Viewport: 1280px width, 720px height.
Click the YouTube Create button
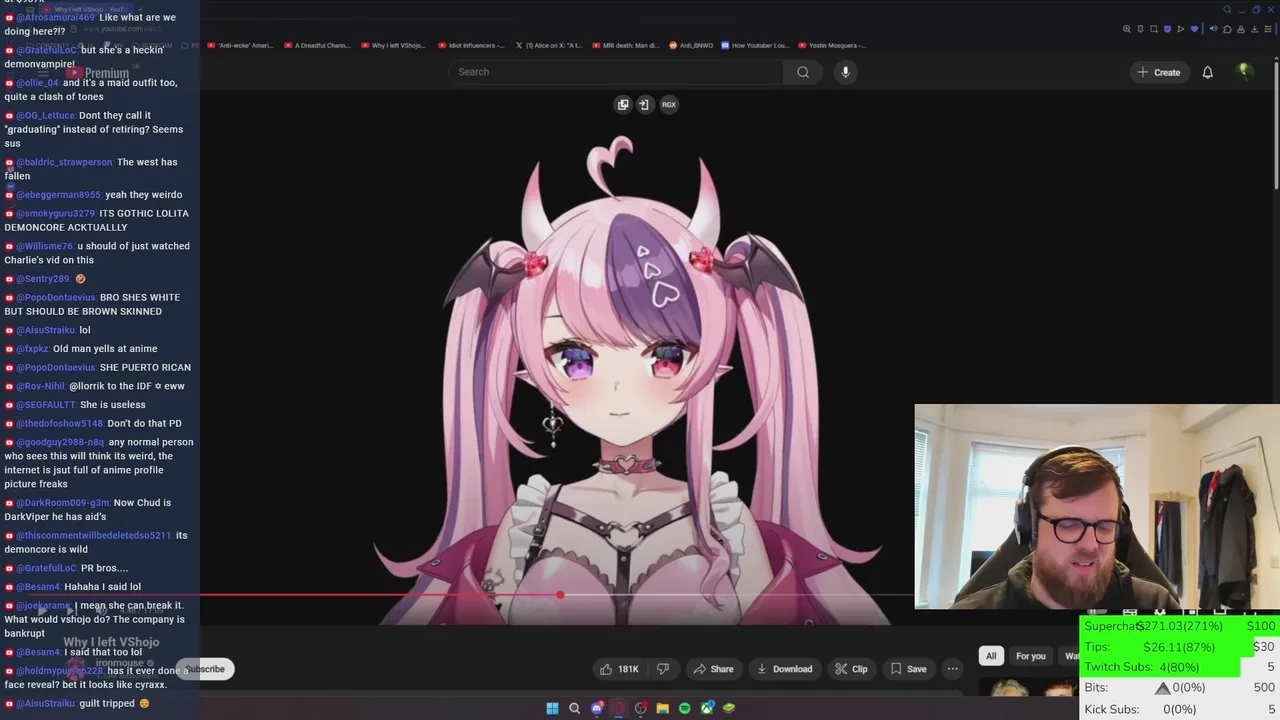pyautogui.click(x=1158, y=72)
